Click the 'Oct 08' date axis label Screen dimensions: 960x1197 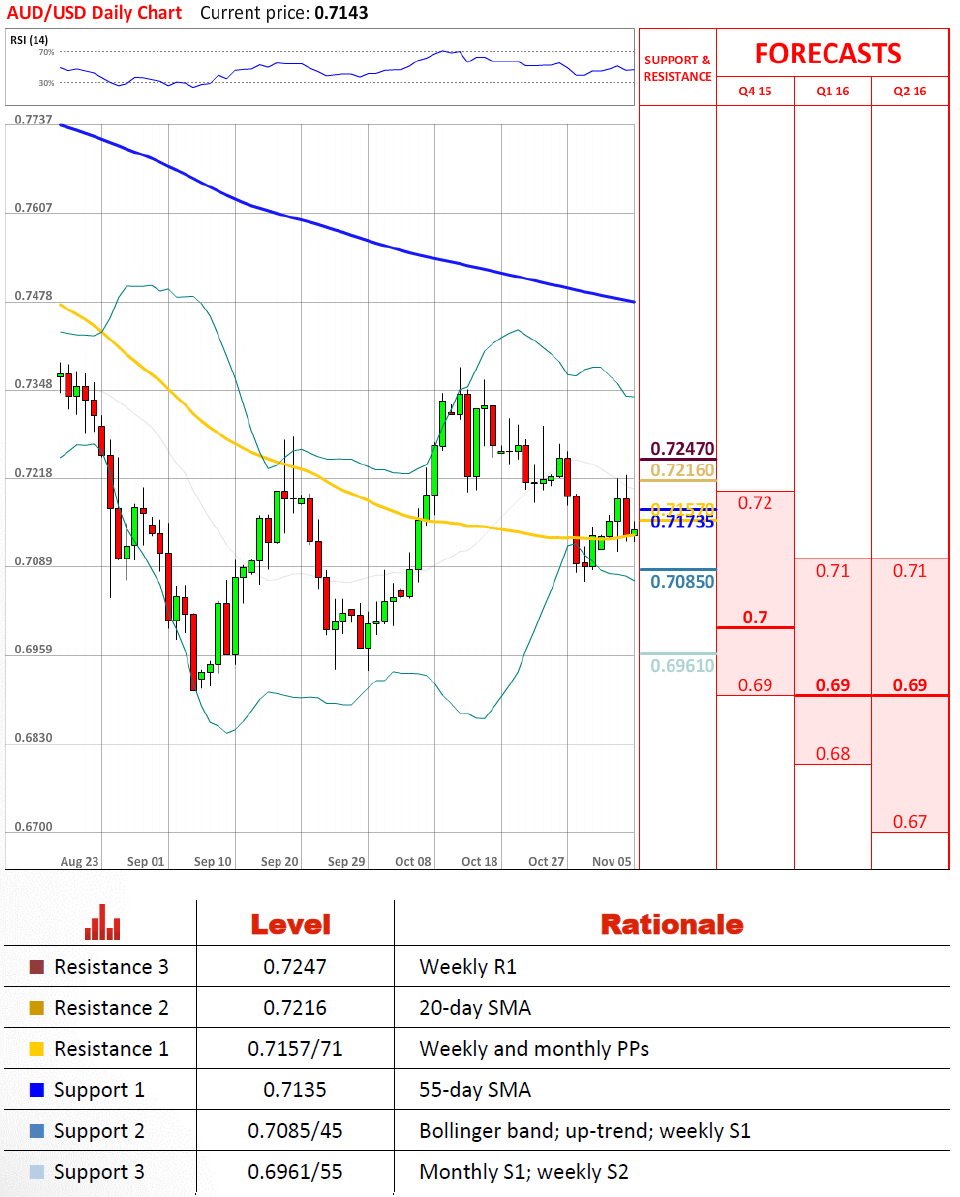413,861
